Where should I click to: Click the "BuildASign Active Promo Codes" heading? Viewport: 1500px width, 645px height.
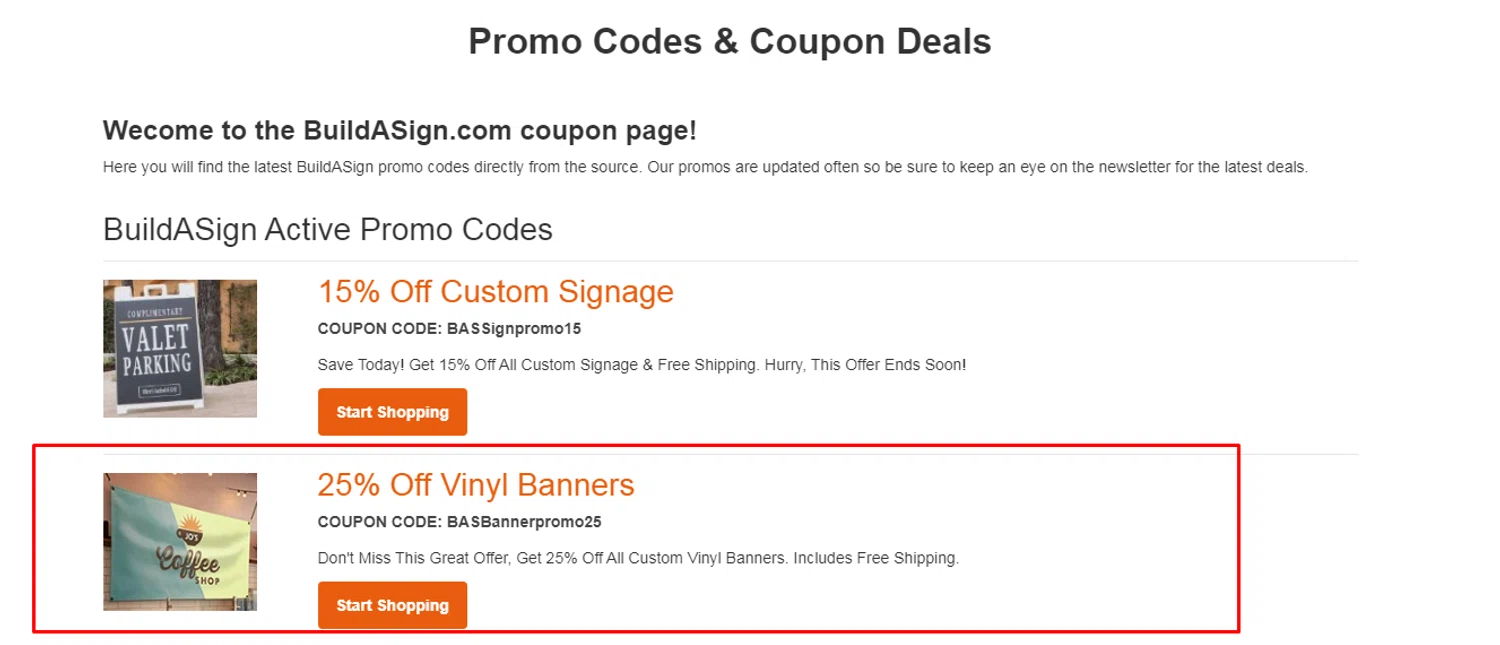coord(327,229)
